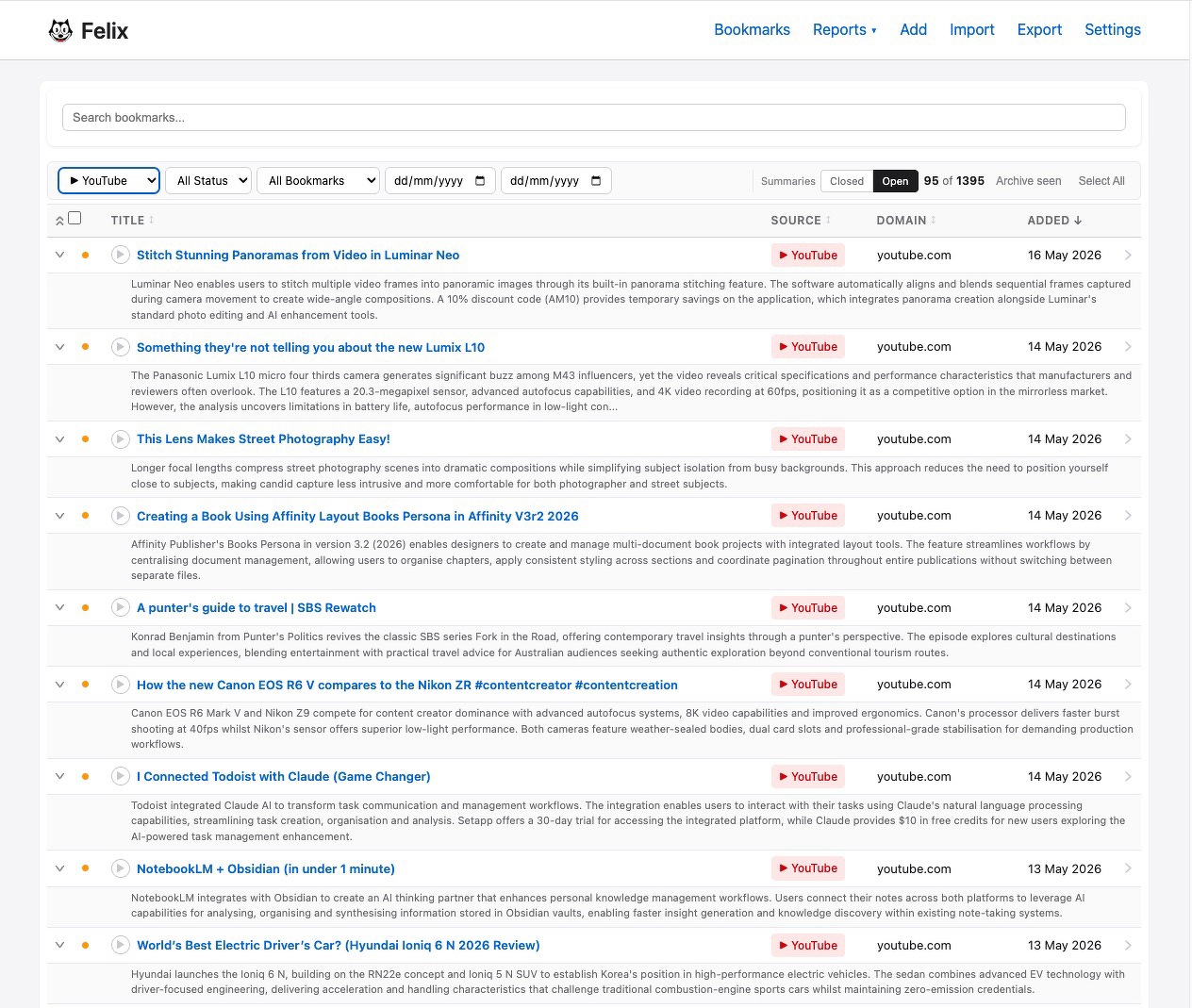The height and width of the screenshot is (1008, 1192).
Task: Open Settings from top navigation
Action: (x=1113, y=29)
